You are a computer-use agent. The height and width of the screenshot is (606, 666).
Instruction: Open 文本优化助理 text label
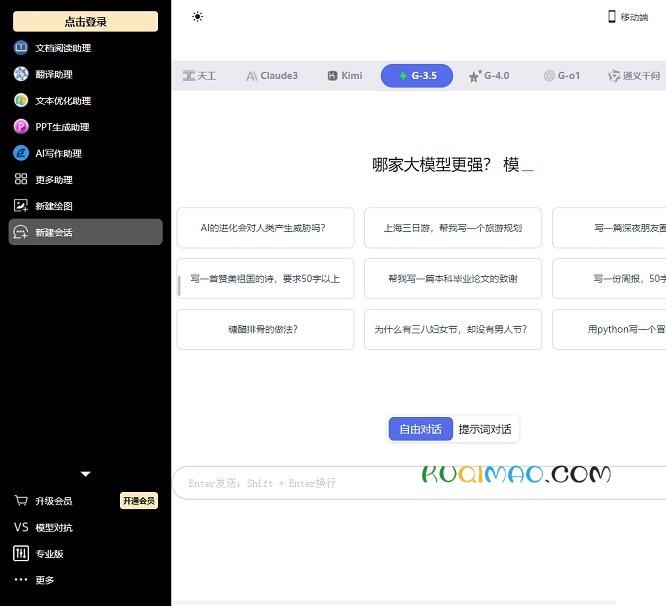[x=63, y=101]
